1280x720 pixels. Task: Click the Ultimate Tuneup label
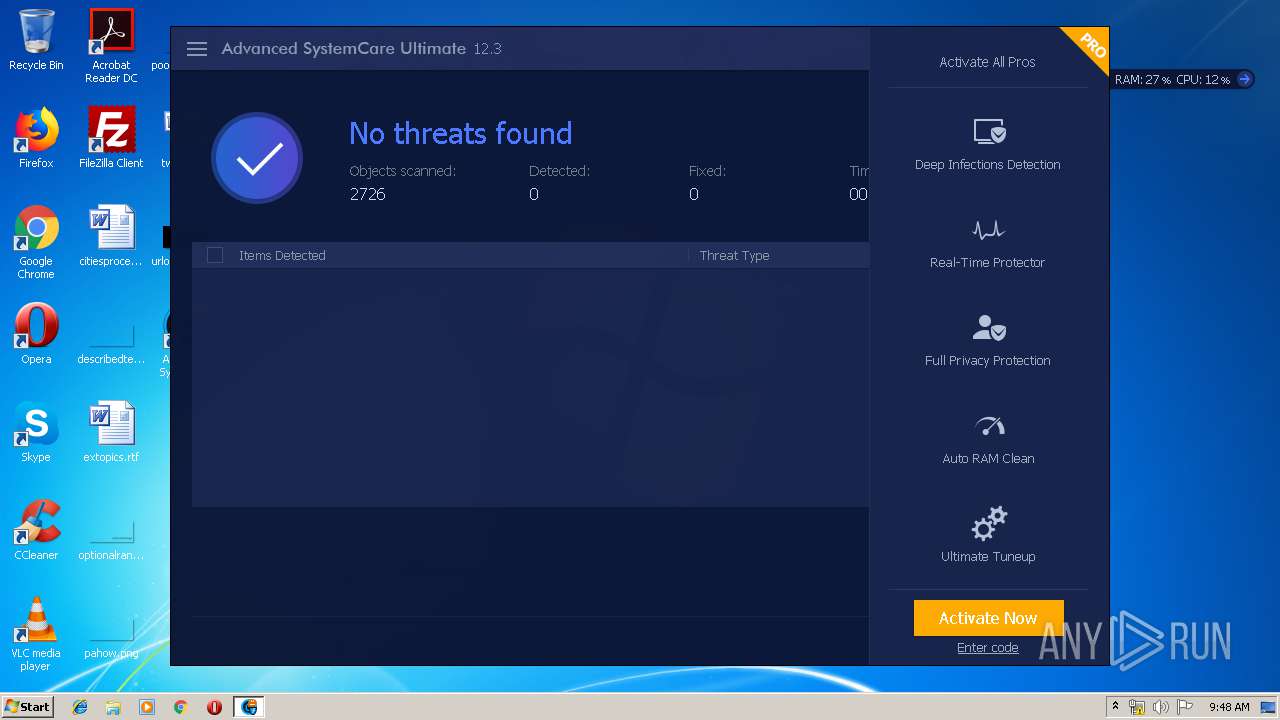988,557
